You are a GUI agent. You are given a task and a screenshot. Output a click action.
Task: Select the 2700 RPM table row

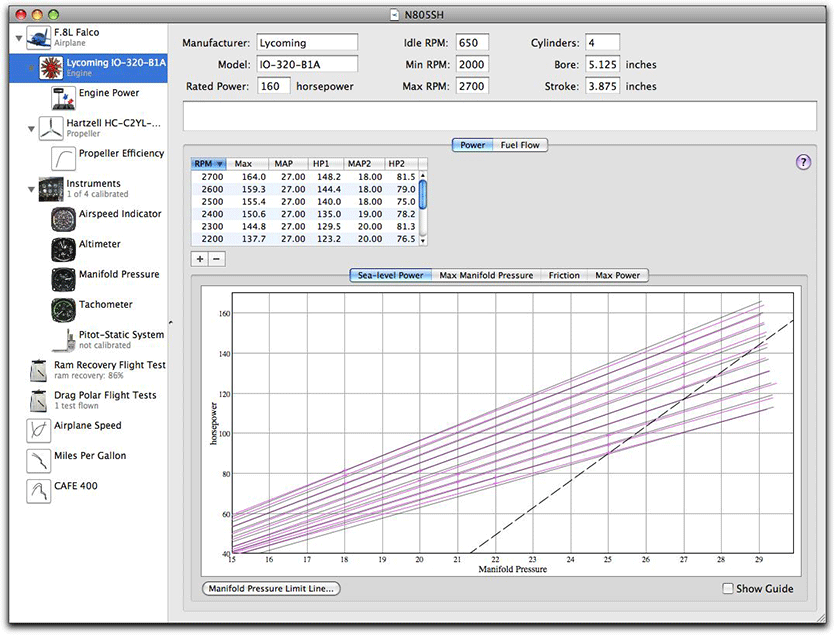[305, 177]
